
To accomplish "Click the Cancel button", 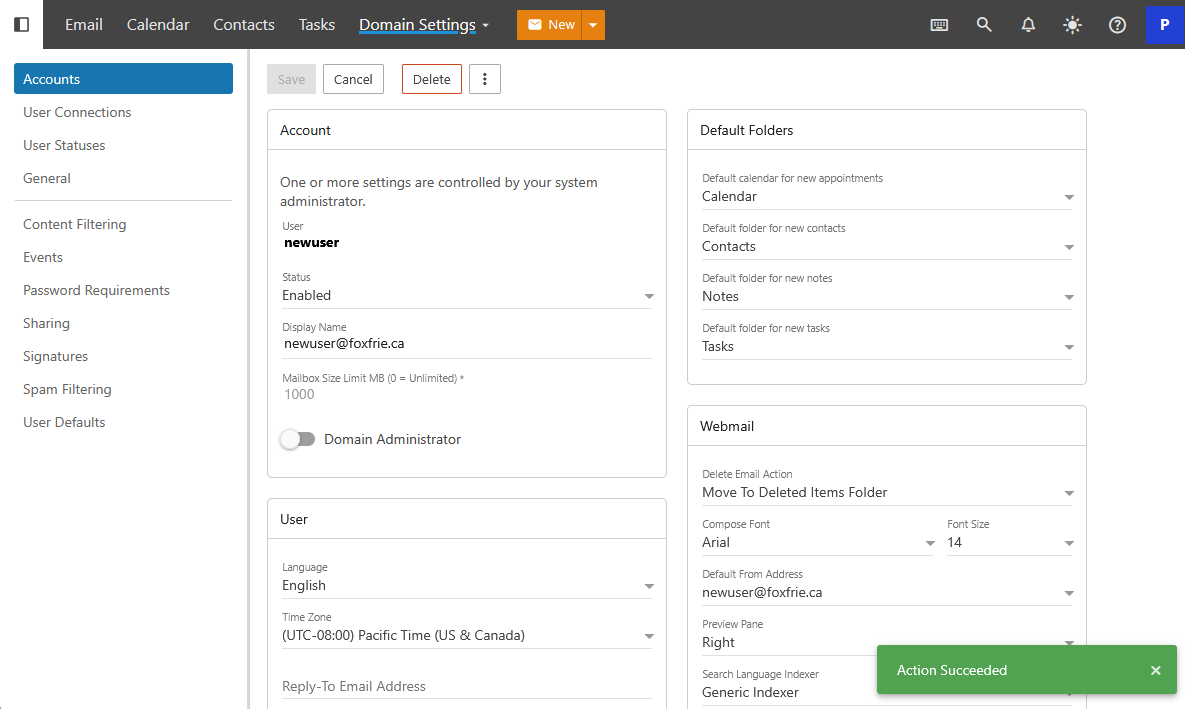I will 353,79.
